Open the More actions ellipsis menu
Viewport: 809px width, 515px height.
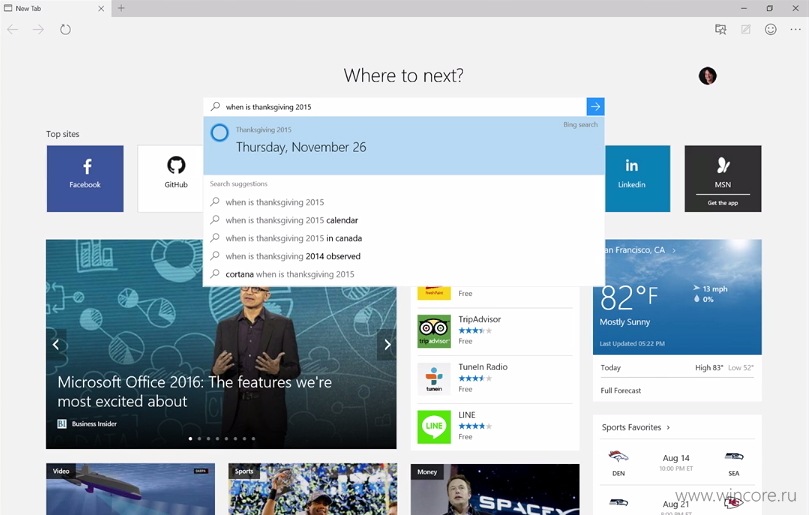tap(796, 29)
